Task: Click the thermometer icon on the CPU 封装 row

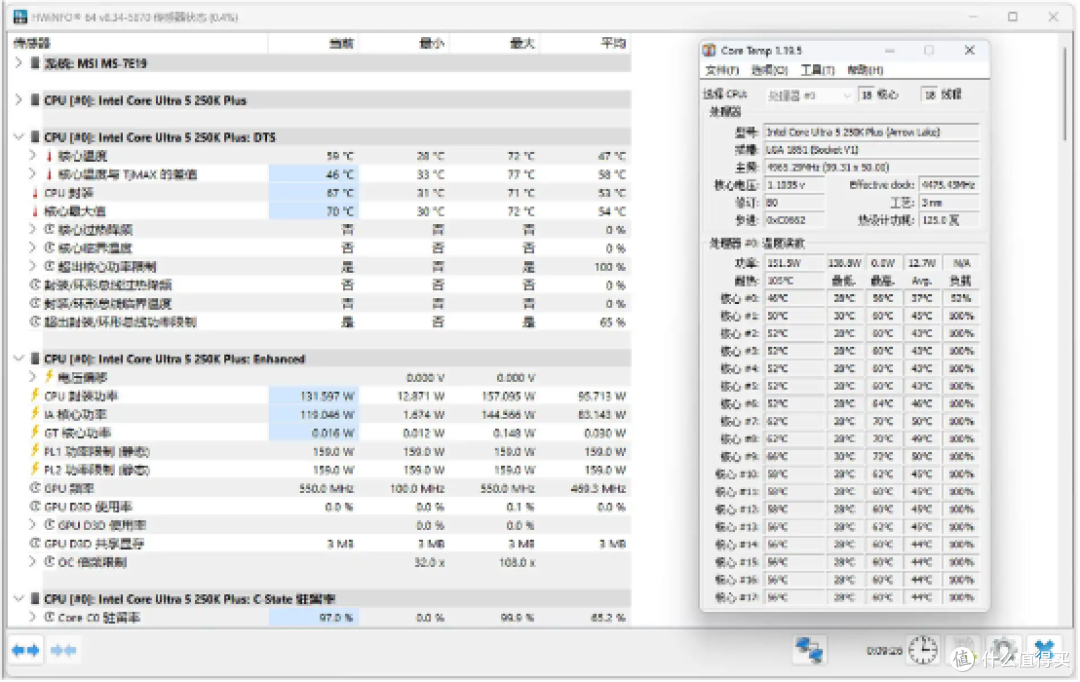Action: point(34,193)
